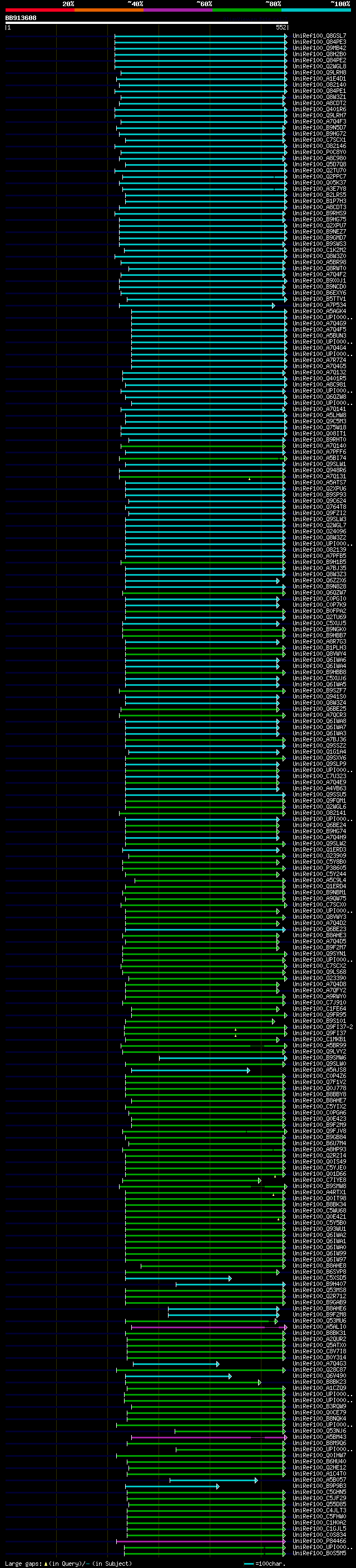Image resolution: width=356 pixels, height=1568 pixels.
Task: Click label UniRef100_C5WU68
Action: (319, 1211)
